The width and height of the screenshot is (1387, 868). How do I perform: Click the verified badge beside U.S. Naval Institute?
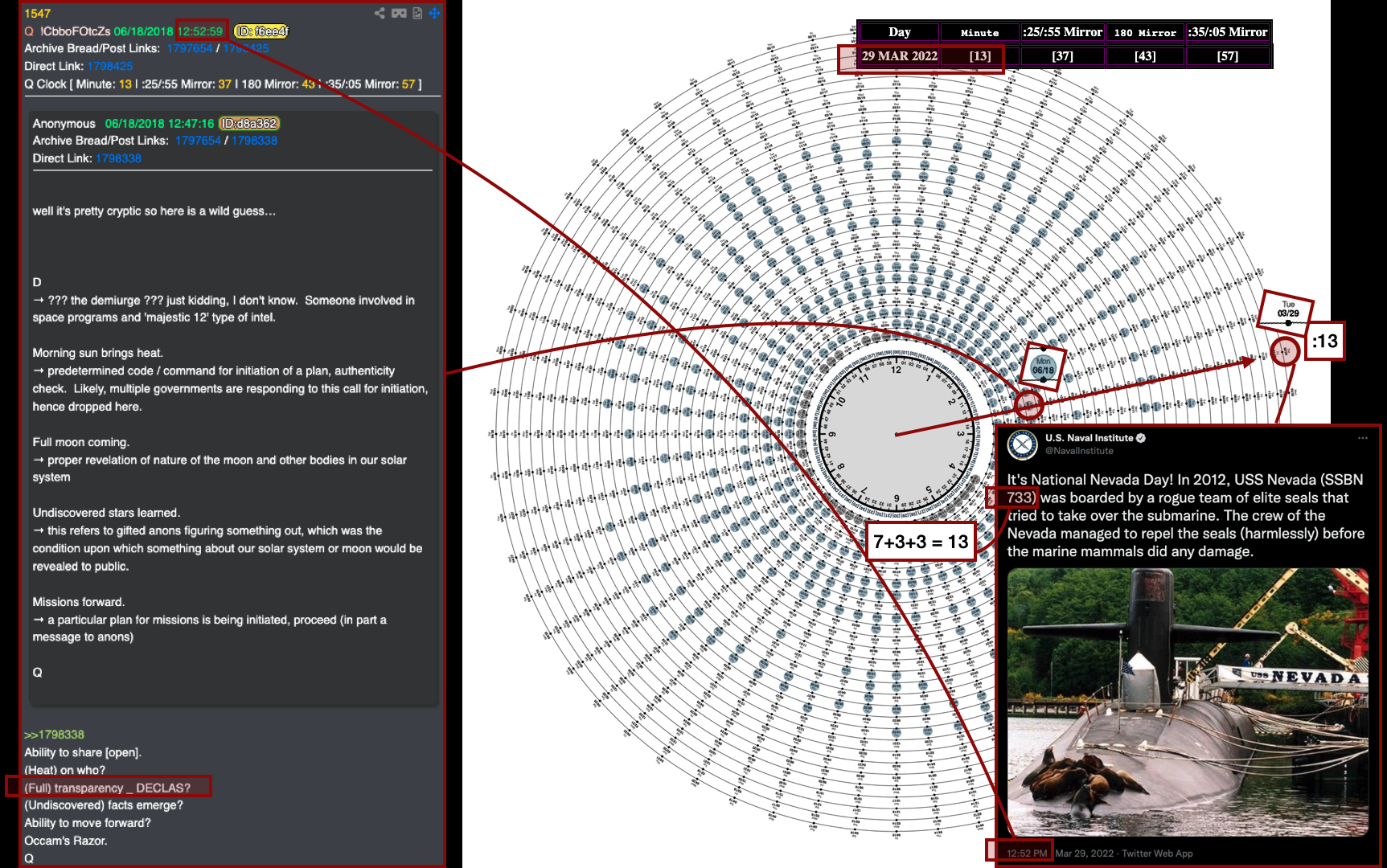[x=1141, y=438]
